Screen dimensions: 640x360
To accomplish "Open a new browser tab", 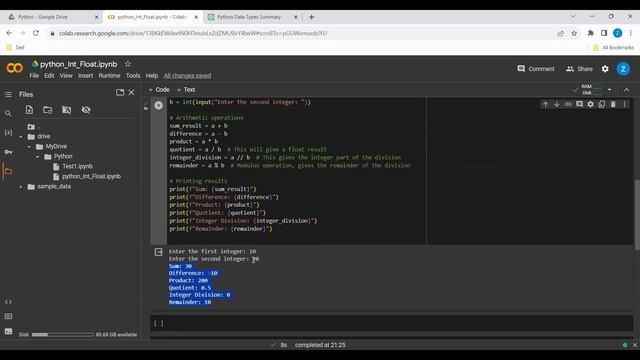I will (311, 17).
